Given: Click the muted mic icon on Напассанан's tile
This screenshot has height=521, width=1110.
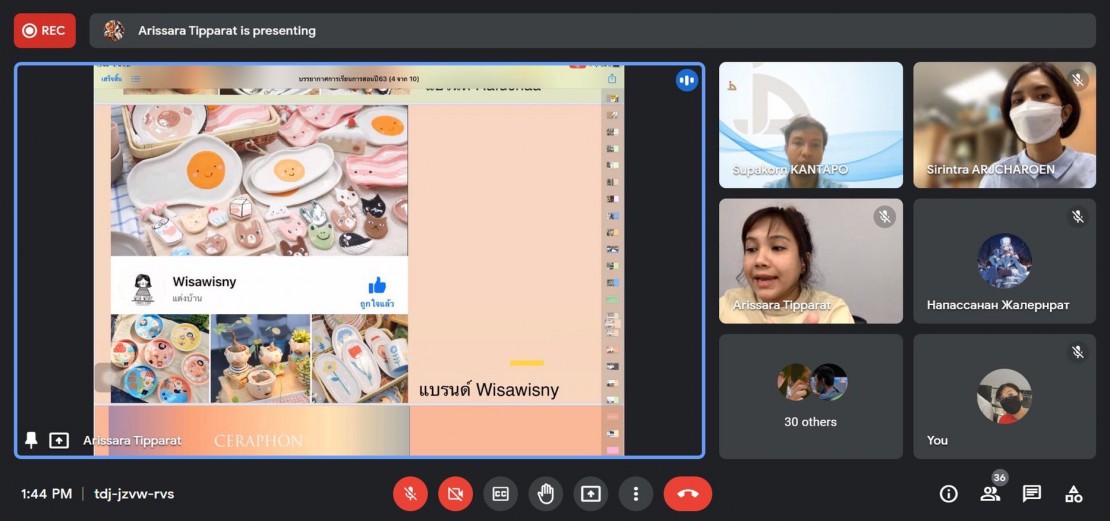Looking at the screenshot, I should (x=1077, y=216).
